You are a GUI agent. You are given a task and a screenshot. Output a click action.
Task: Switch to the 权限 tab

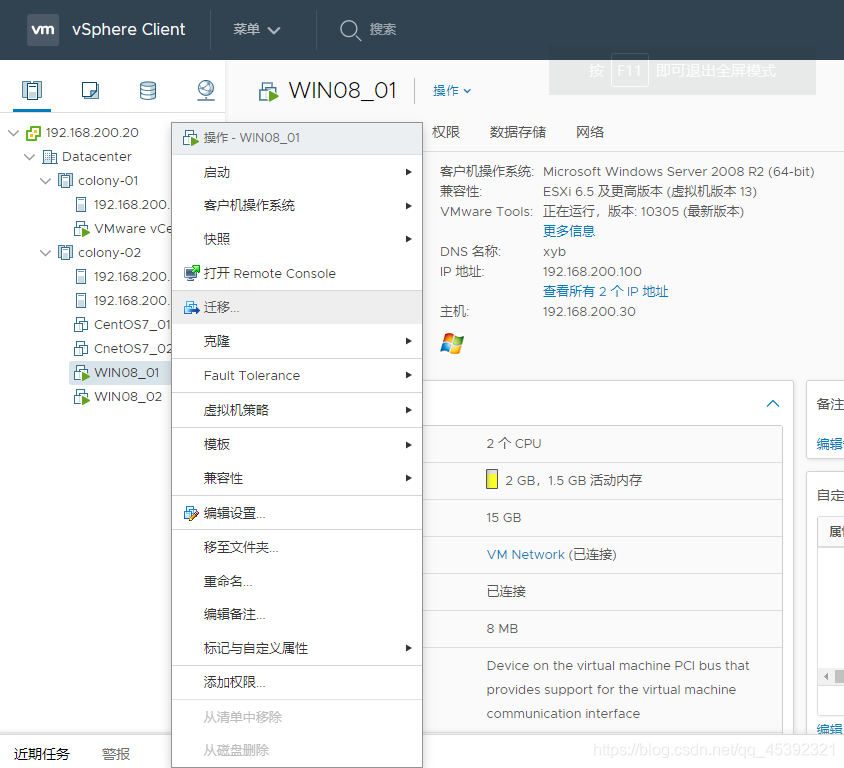(446, 132)
